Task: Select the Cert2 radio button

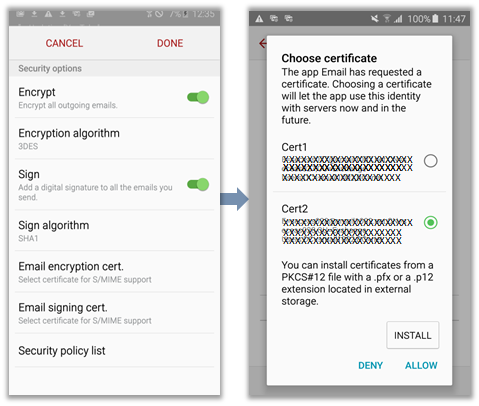Action: coord(430,222)
